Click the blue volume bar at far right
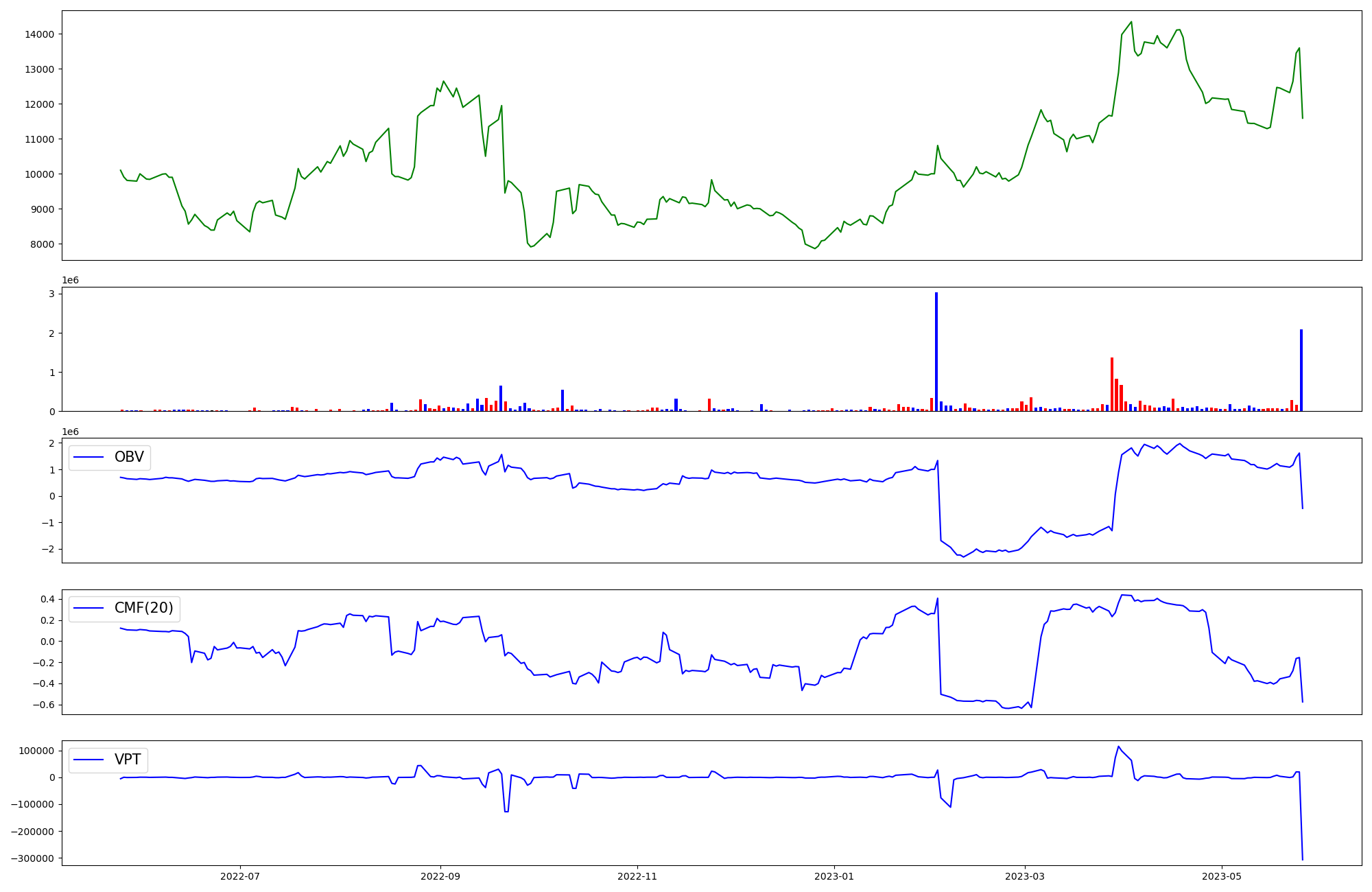The image size is (1372, 892). point(1301,371)
